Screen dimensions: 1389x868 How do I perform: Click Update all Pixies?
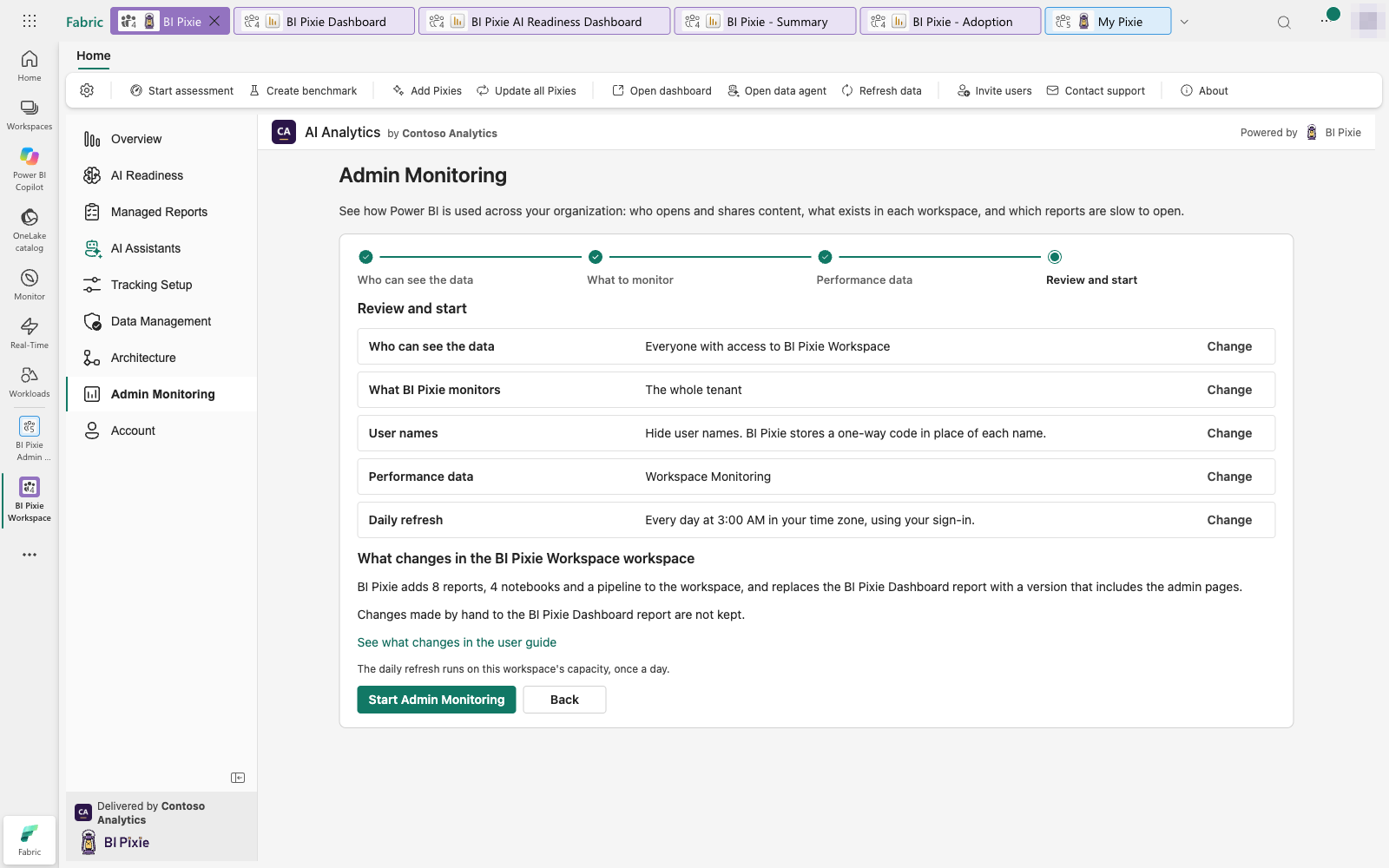tap(526, 90)
